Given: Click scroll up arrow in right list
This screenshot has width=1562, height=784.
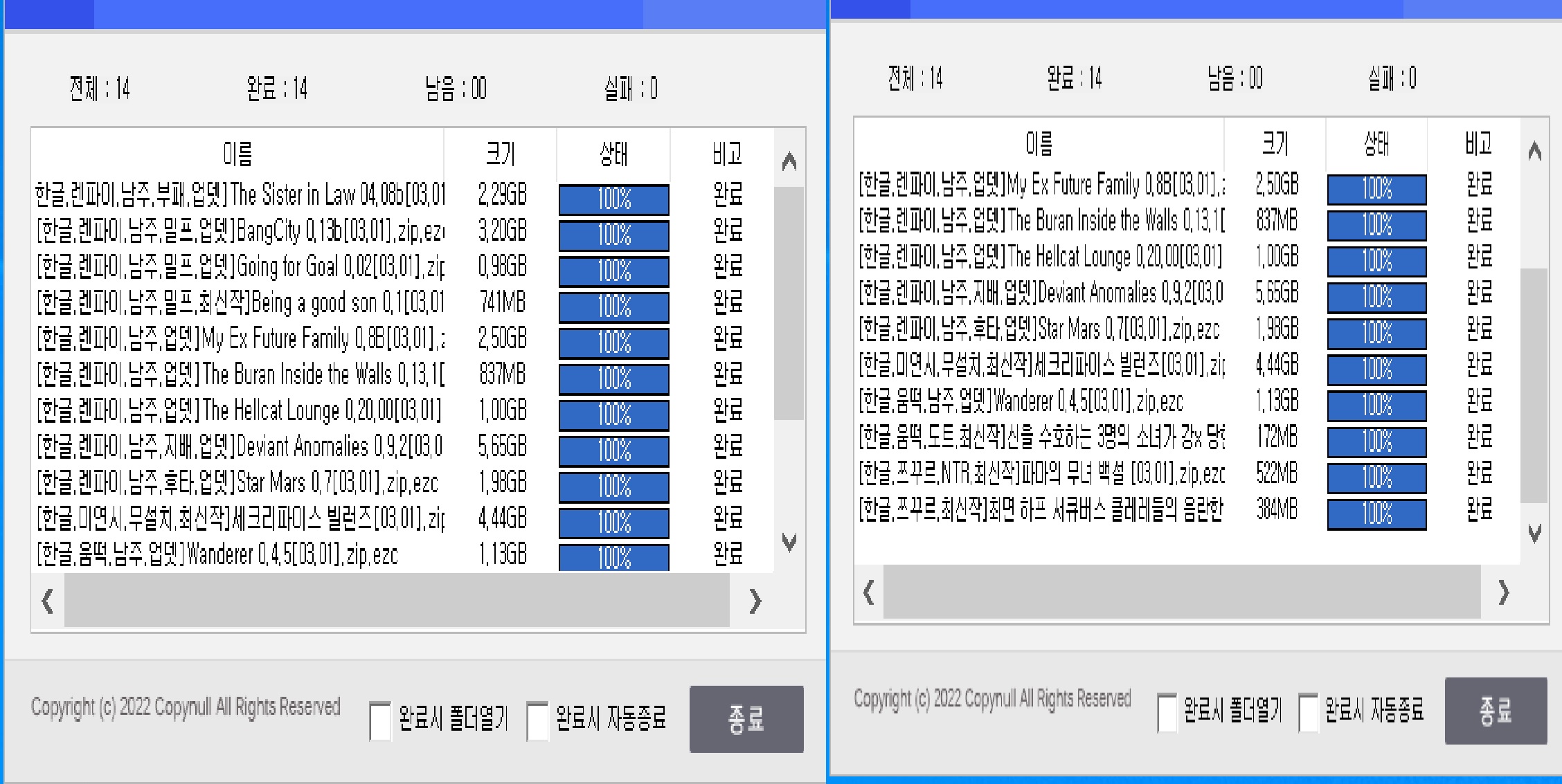Looking at the screenshot, I should point(1534,151).
